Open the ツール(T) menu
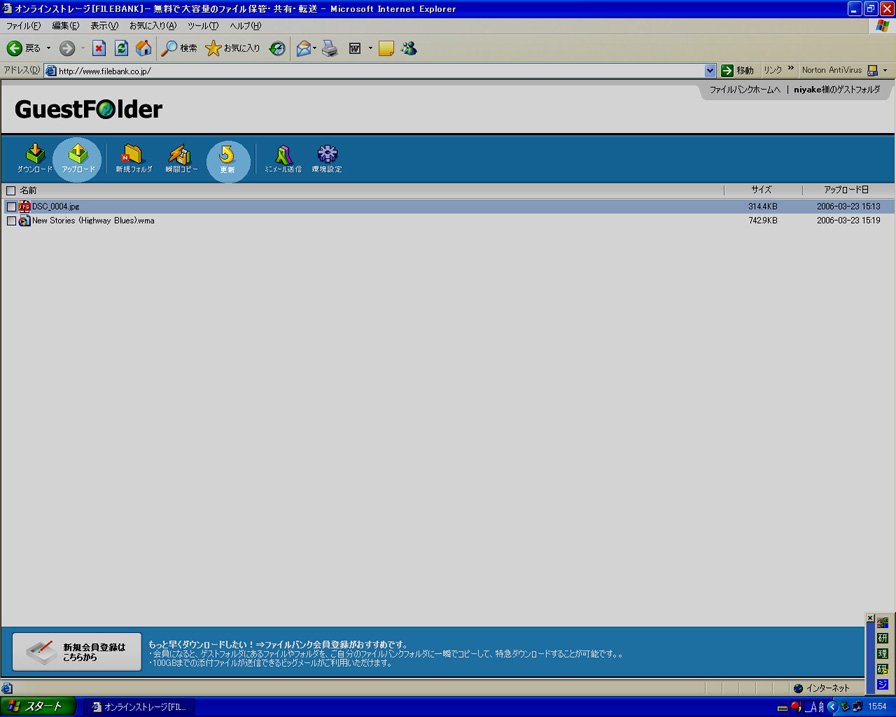Viewport: 896px width, 717px height. [203, 26]
